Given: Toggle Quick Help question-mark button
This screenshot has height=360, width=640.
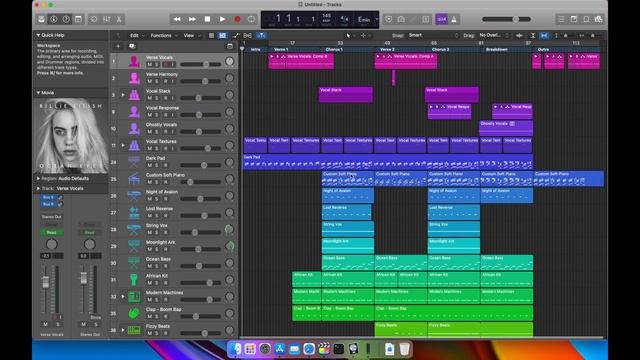Looking at the screenshot, I should tap(66, 19).
